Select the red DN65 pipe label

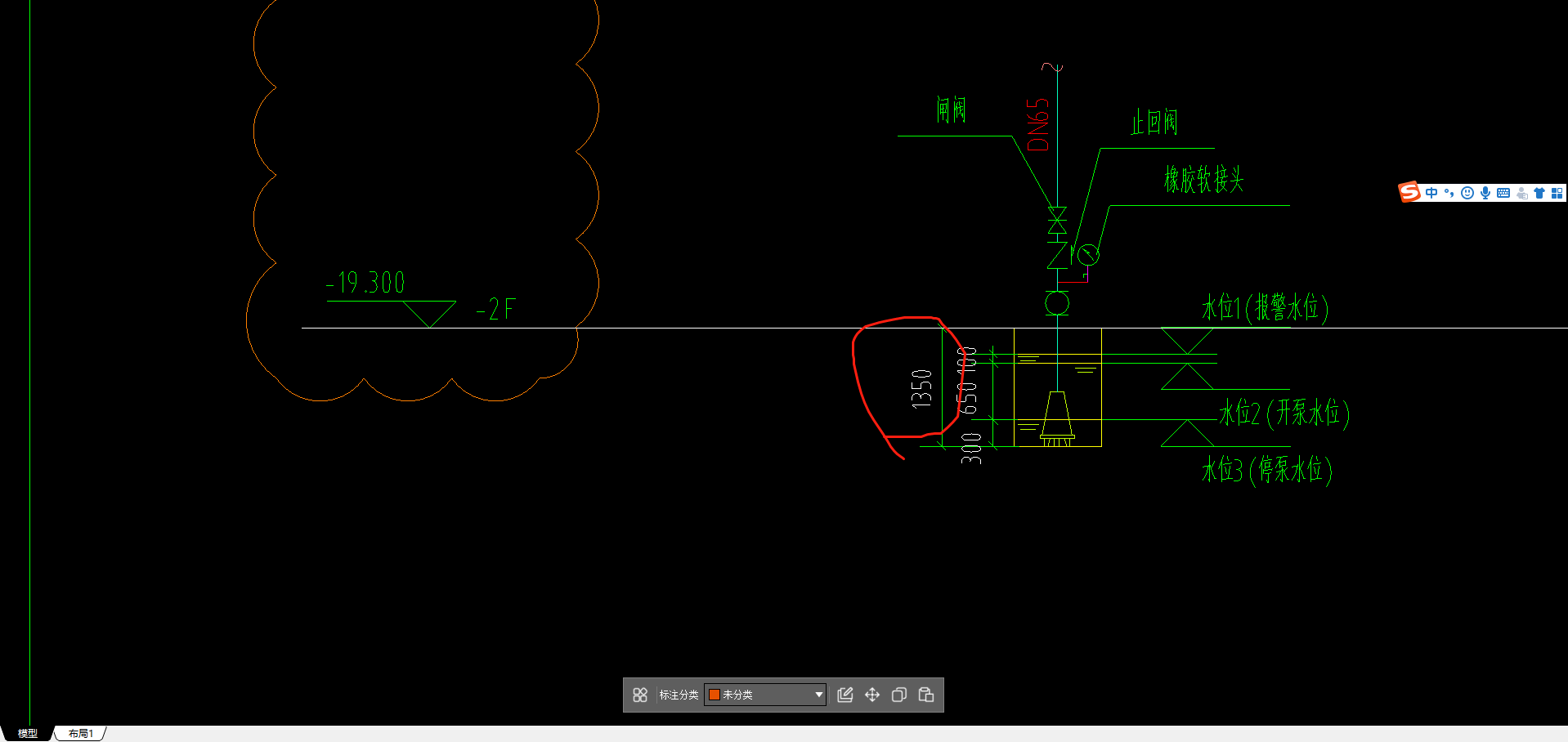[x=1037, y=124]
